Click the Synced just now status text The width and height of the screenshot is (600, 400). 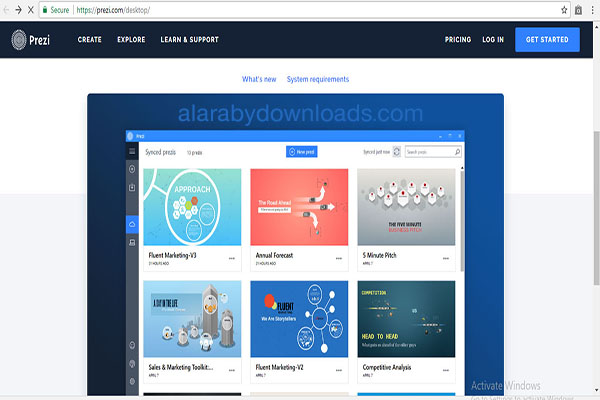tap(377, 152)
